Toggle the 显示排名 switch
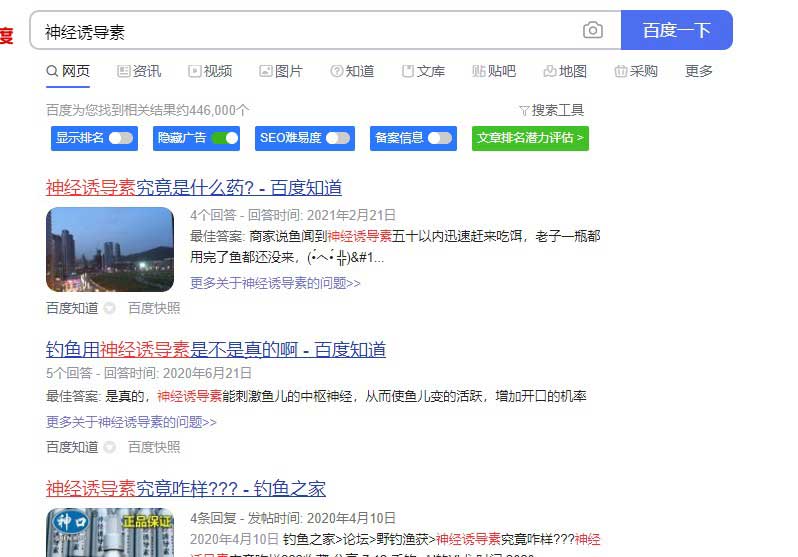This screenshot has width=798, height=557. tap(121, 138)
